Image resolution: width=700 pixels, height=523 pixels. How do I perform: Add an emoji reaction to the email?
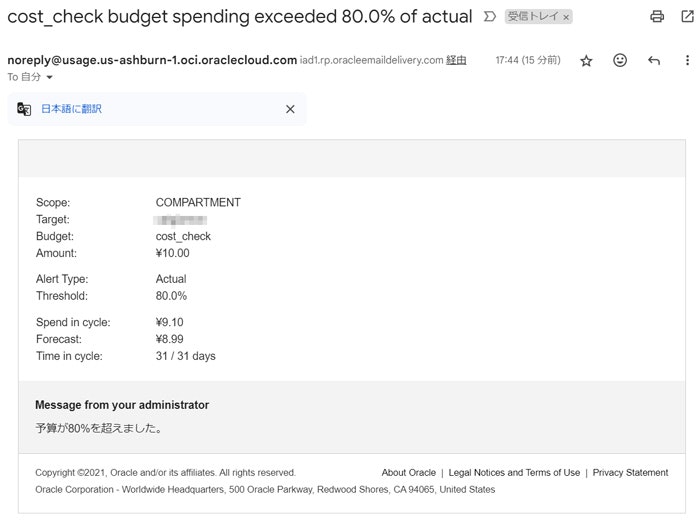[x=620, y=61]
